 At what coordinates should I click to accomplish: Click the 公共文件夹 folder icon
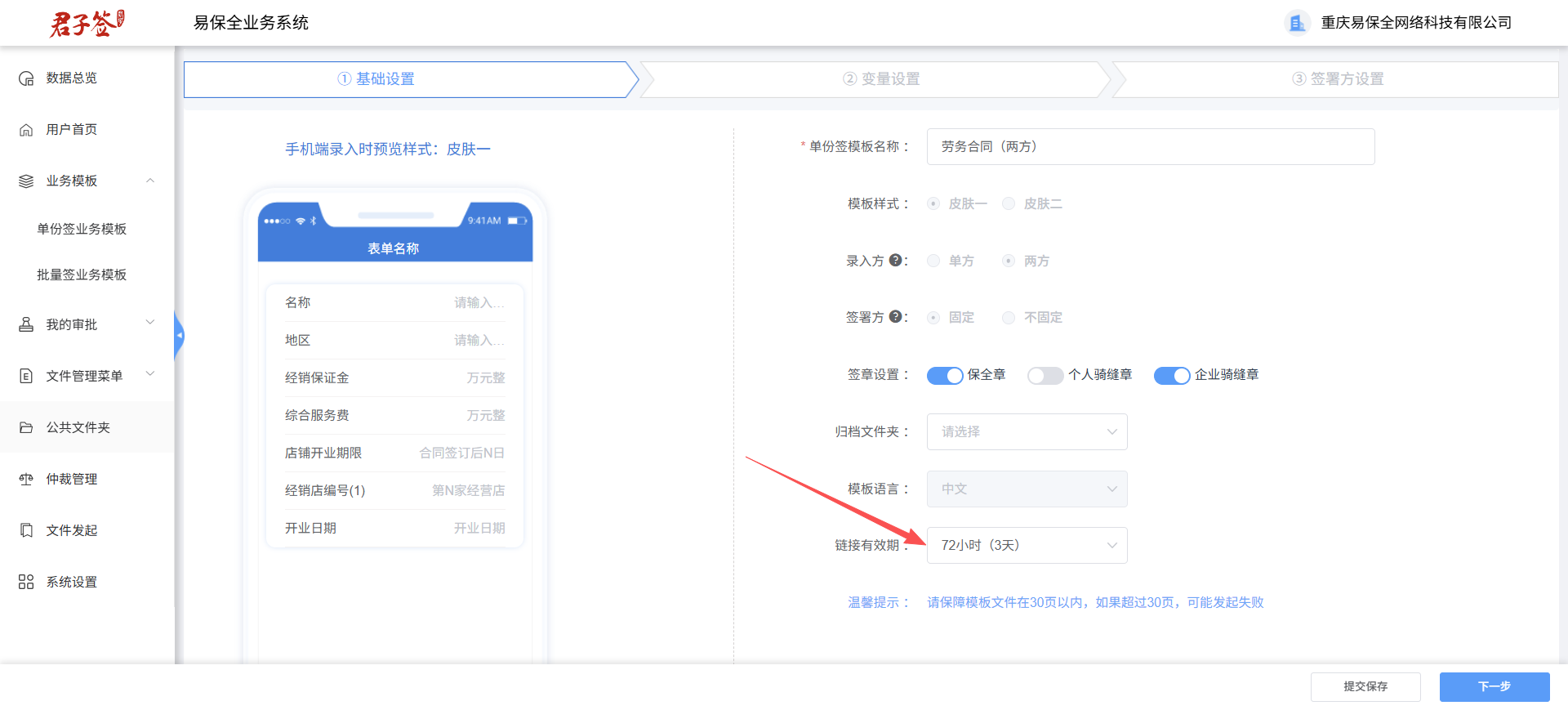(26, 428)
